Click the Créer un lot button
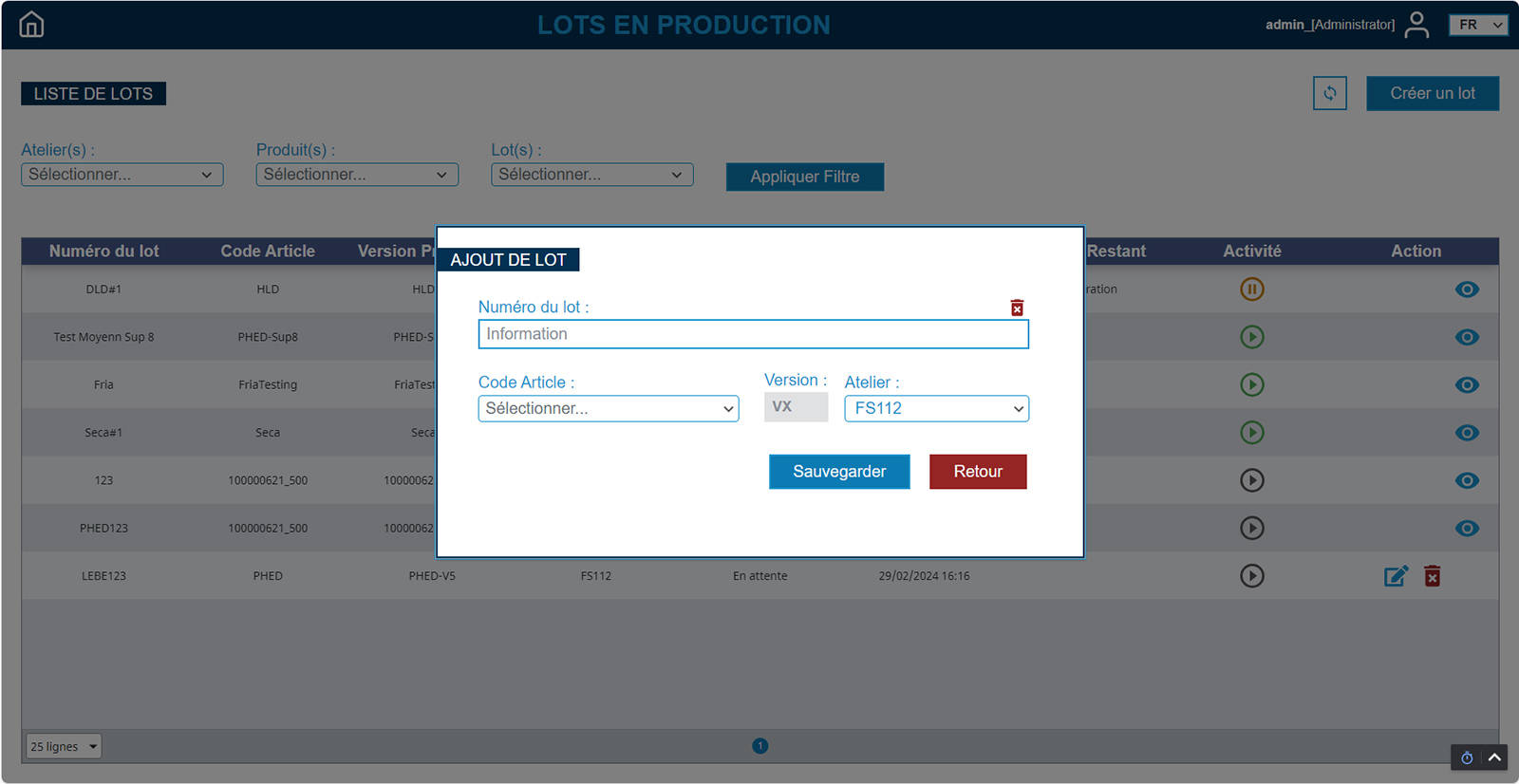The width and height of the screenshot is (1519, 784). (x=1433, y=93)
